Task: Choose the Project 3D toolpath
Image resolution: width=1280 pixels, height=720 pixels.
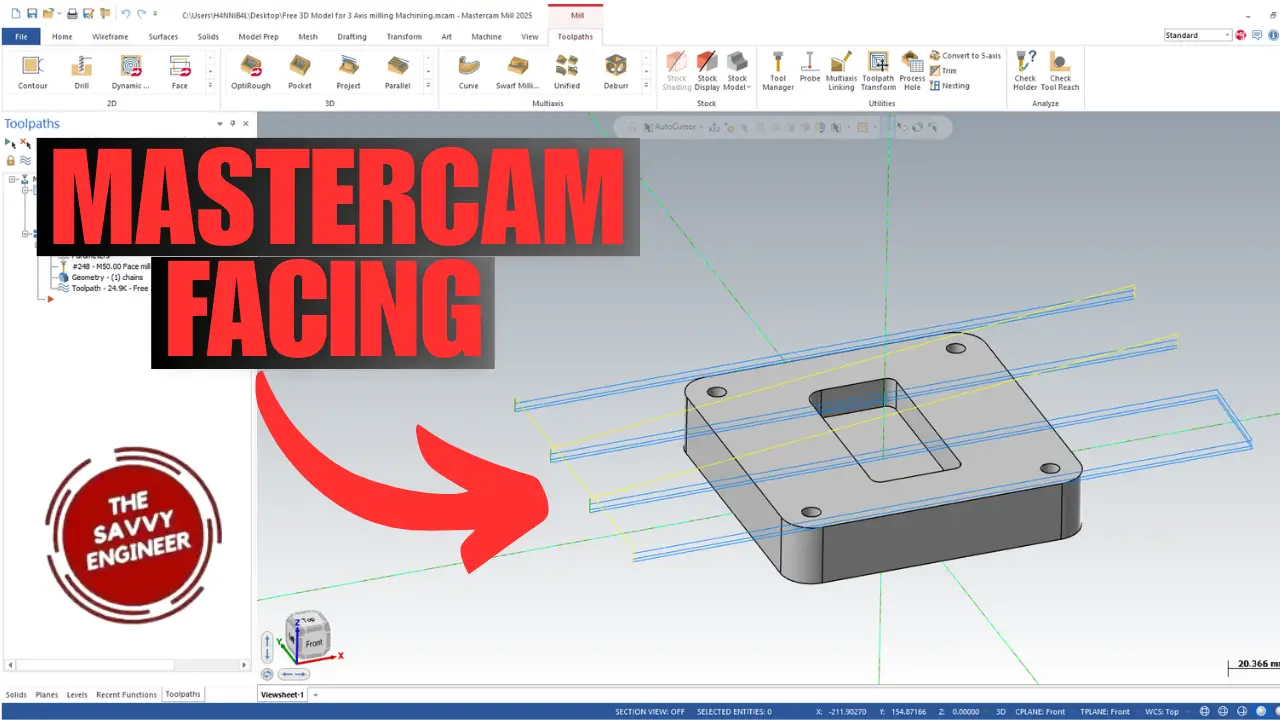Action: [x=348, y=72]
